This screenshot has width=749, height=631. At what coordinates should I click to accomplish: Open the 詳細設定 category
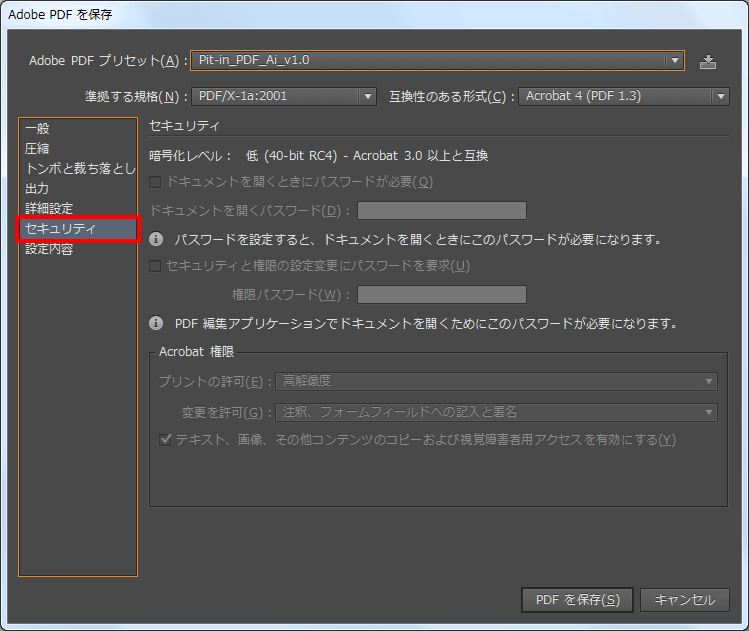point(49,209)
